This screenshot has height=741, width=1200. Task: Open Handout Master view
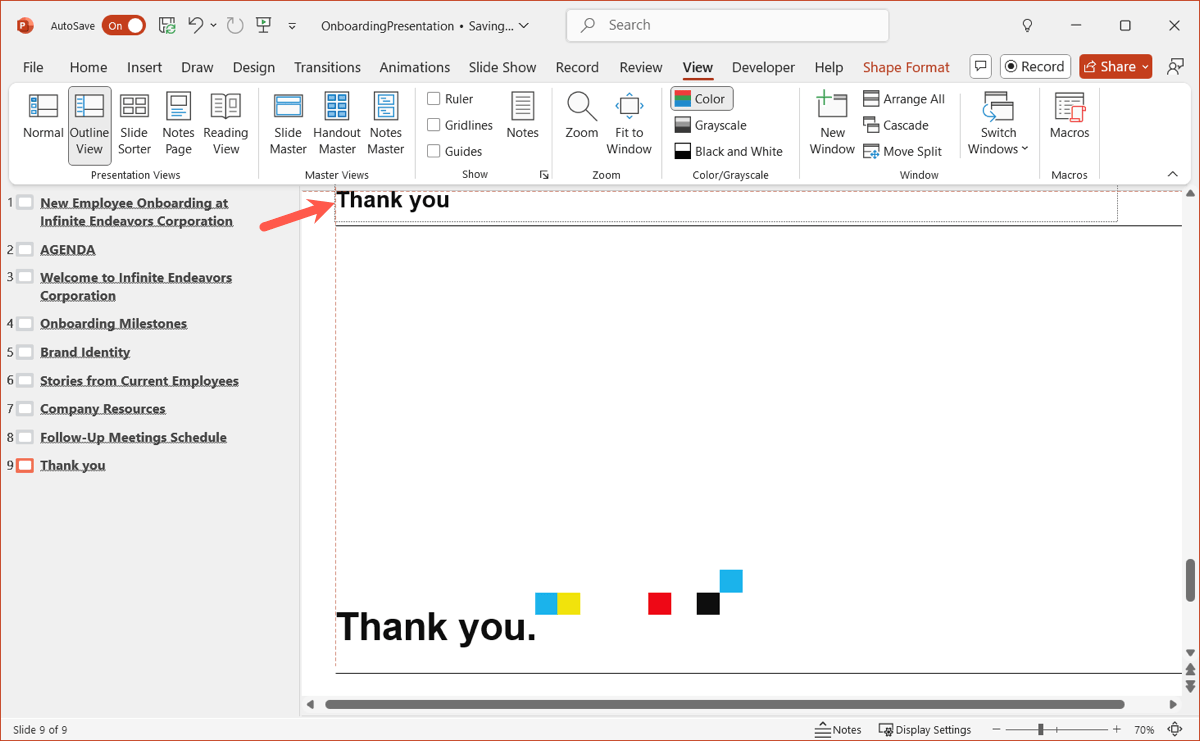[337, 125]
